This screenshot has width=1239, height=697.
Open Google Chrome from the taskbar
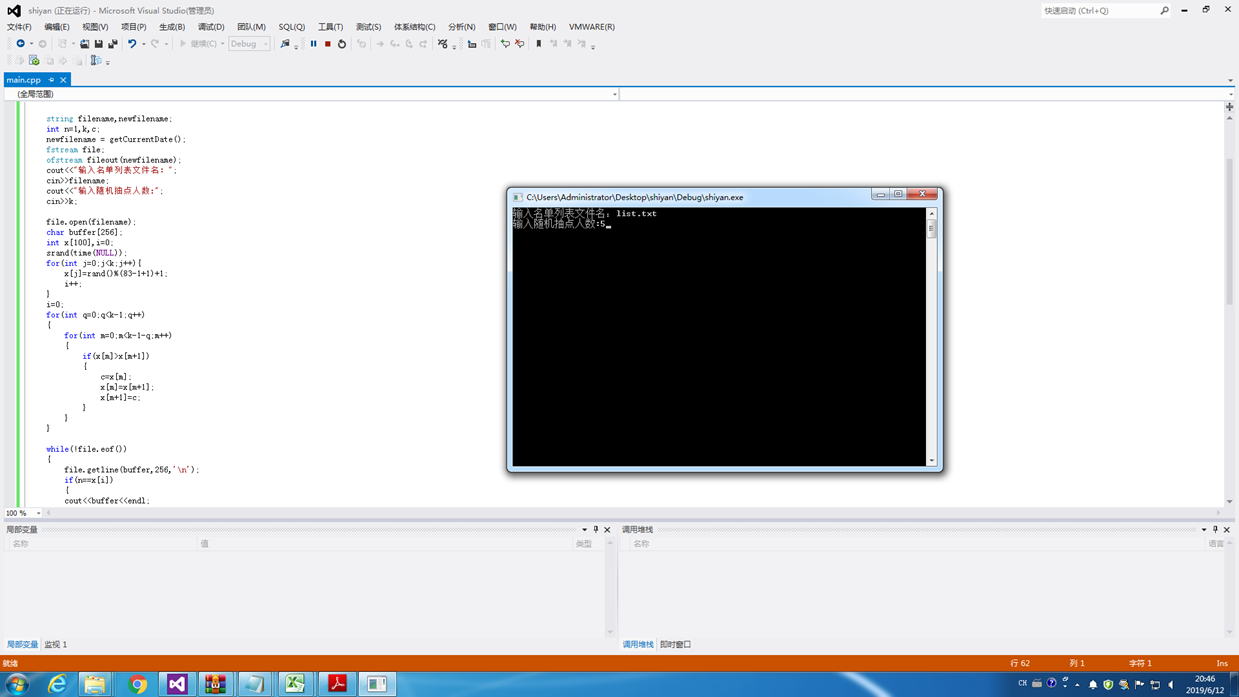137,684
